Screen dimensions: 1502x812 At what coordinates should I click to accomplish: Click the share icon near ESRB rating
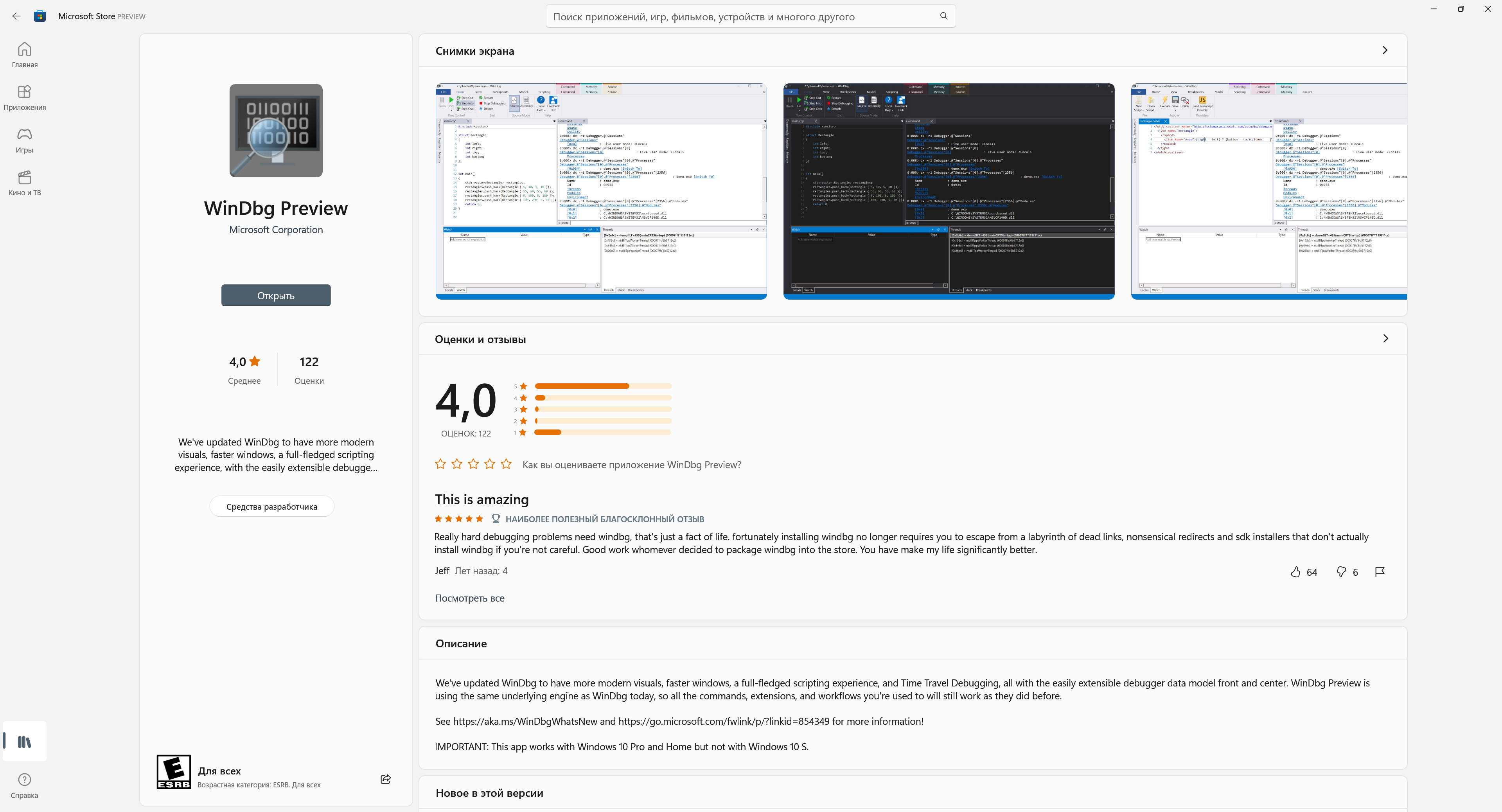385,780
